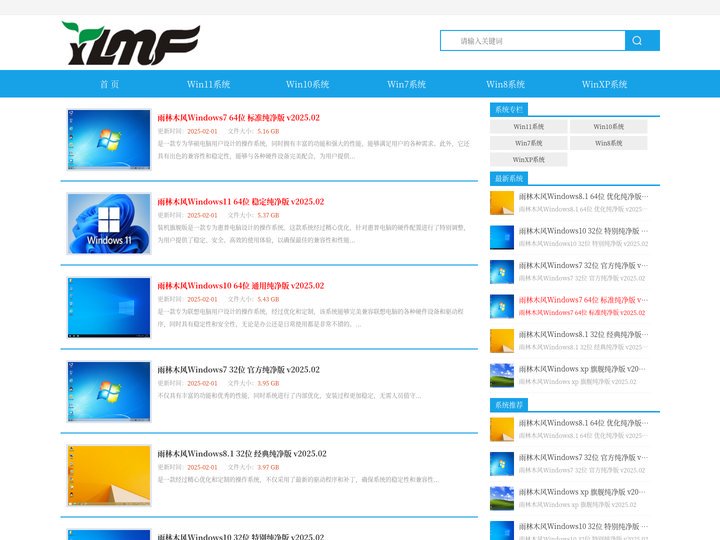
Task: Open thumbnail of Windows10 64位 通用纯净版 article
Action: point(109,308)
